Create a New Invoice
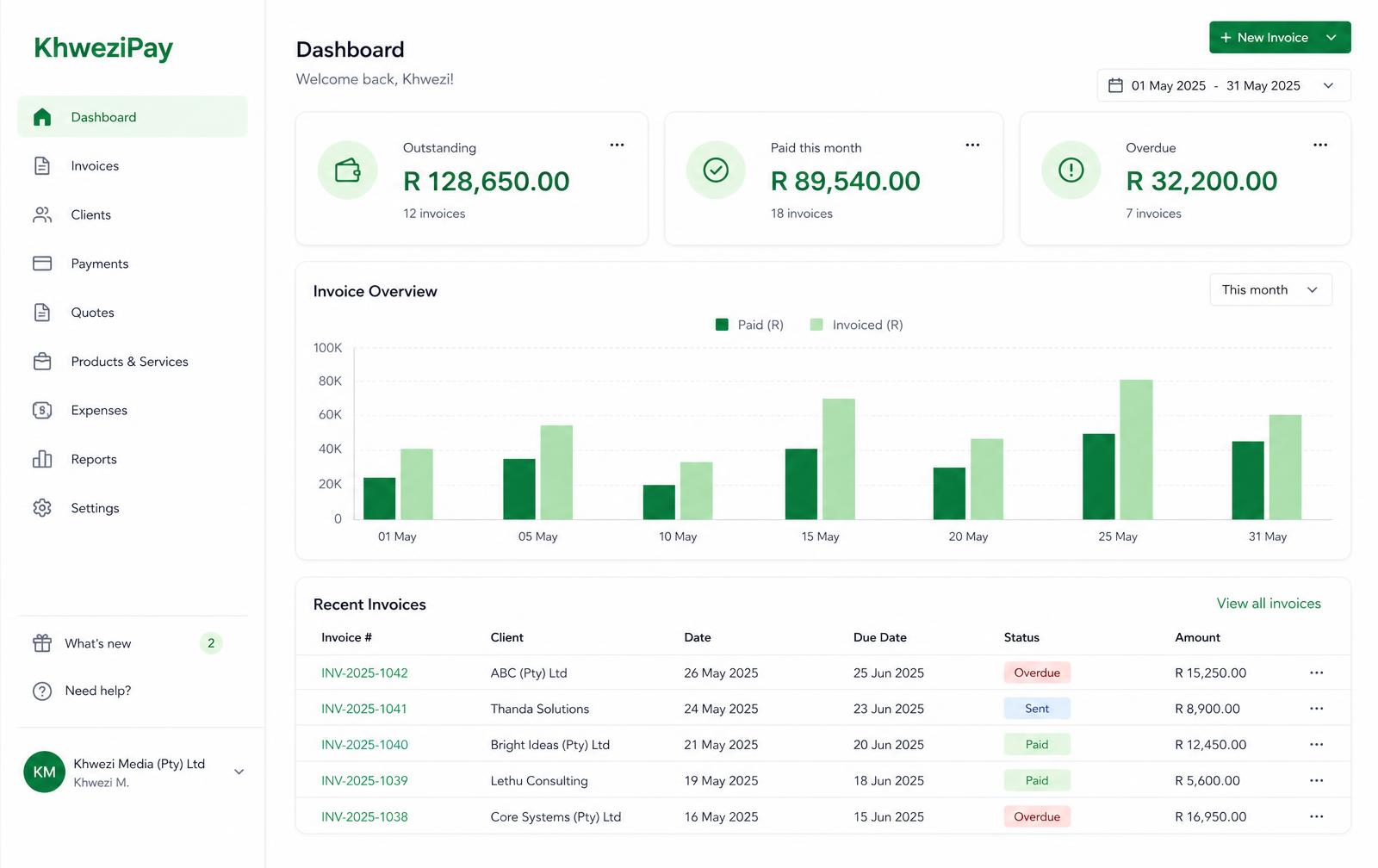 pos(1263,37)
